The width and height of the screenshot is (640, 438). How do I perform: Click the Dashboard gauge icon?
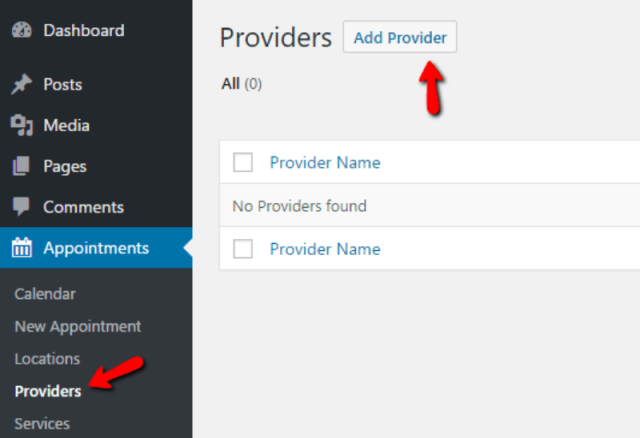pyautogui.click(x=21, y=31)
